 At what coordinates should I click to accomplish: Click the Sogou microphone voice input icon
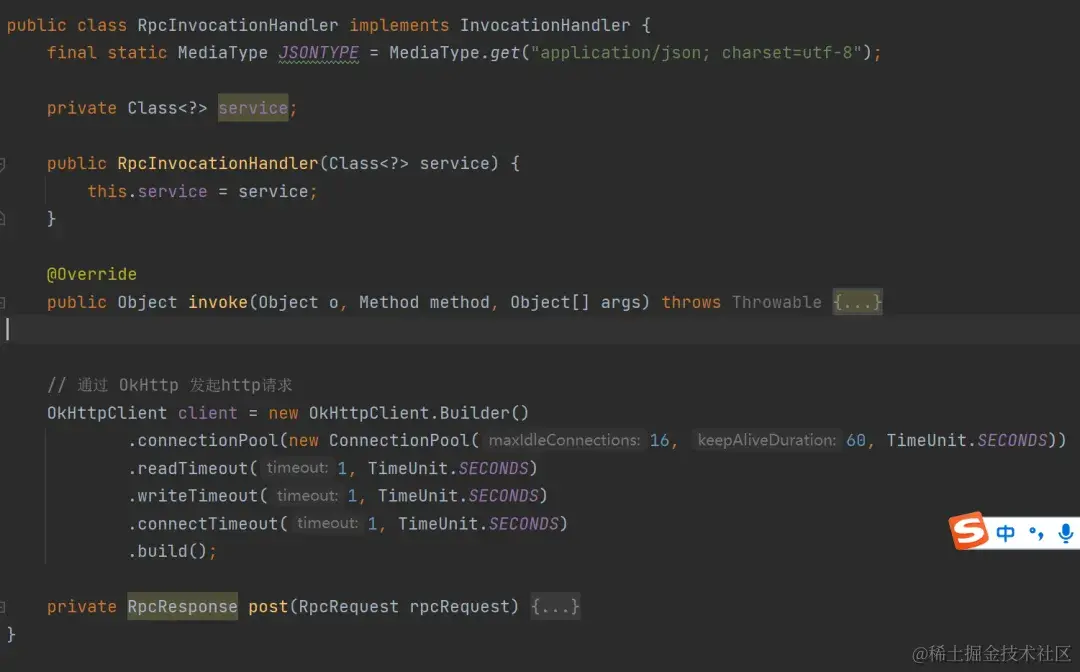coord(1066,533)
